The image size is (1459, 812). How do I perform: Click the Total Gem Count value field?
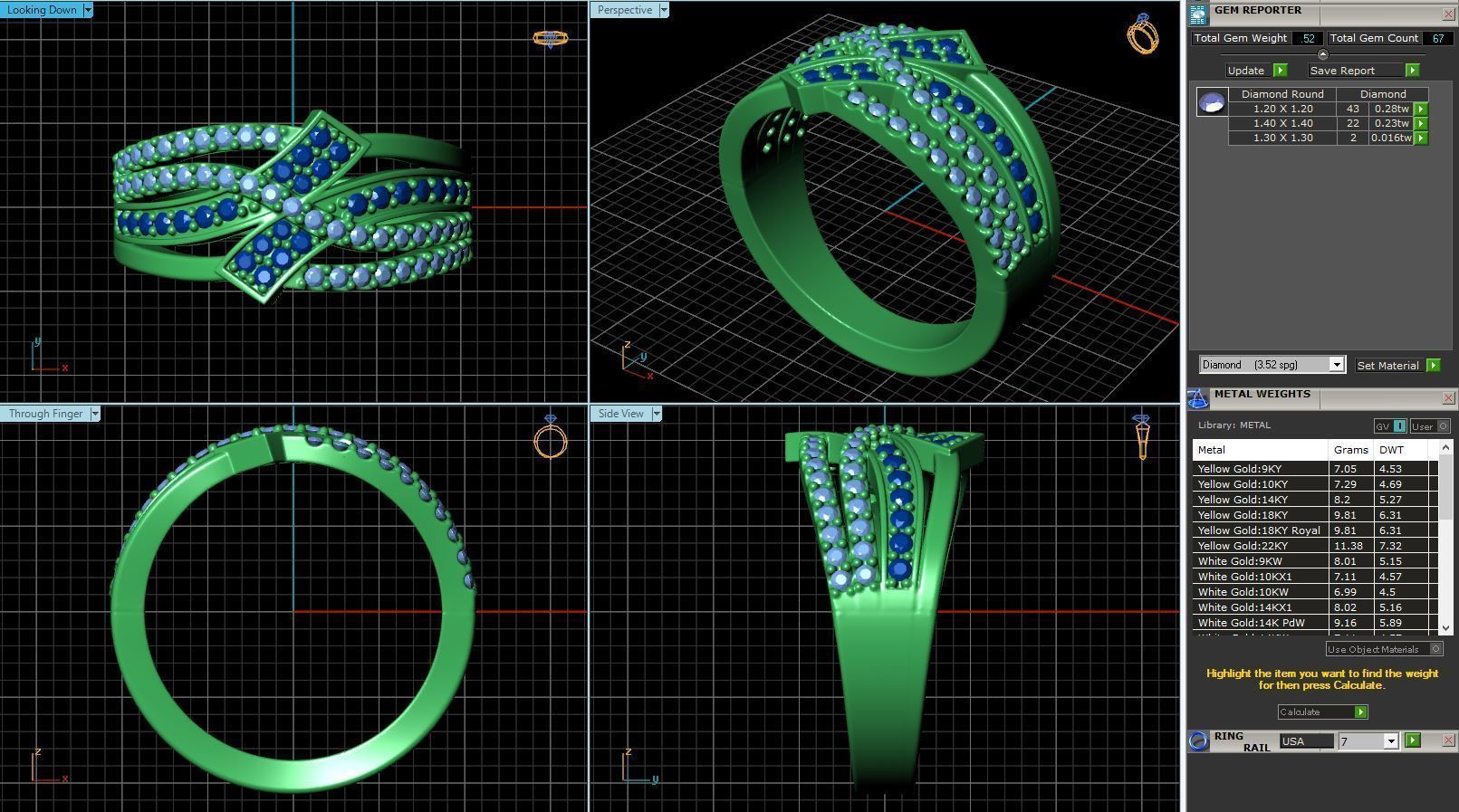1437,38
